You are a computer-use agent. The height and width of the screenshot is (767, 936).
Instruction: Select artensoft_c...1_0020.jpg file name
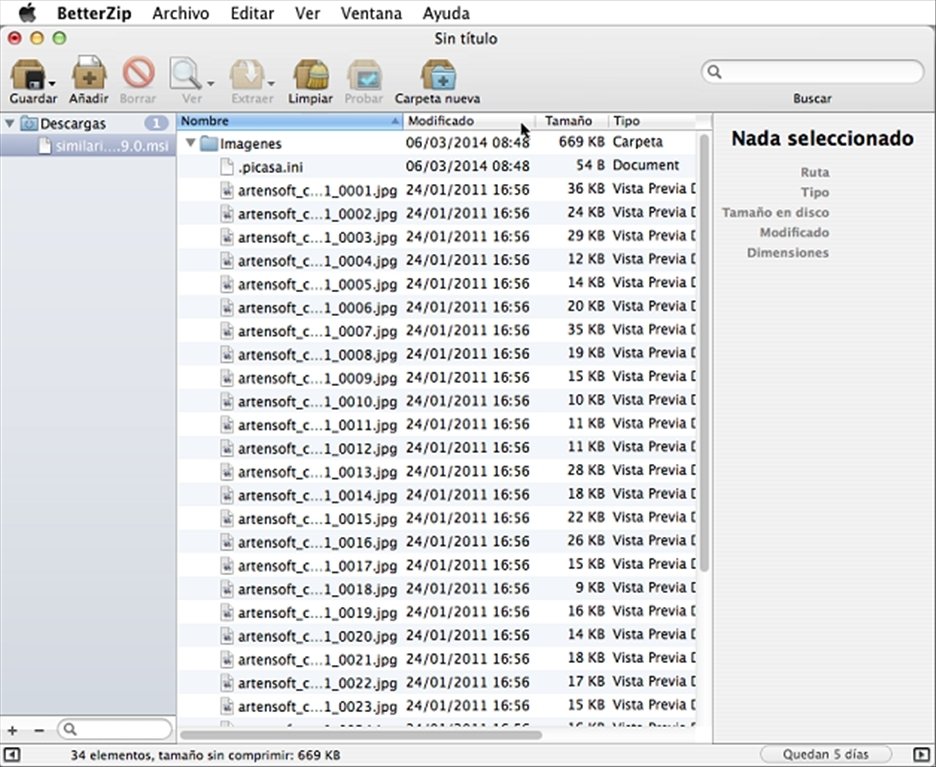(317, 636)
